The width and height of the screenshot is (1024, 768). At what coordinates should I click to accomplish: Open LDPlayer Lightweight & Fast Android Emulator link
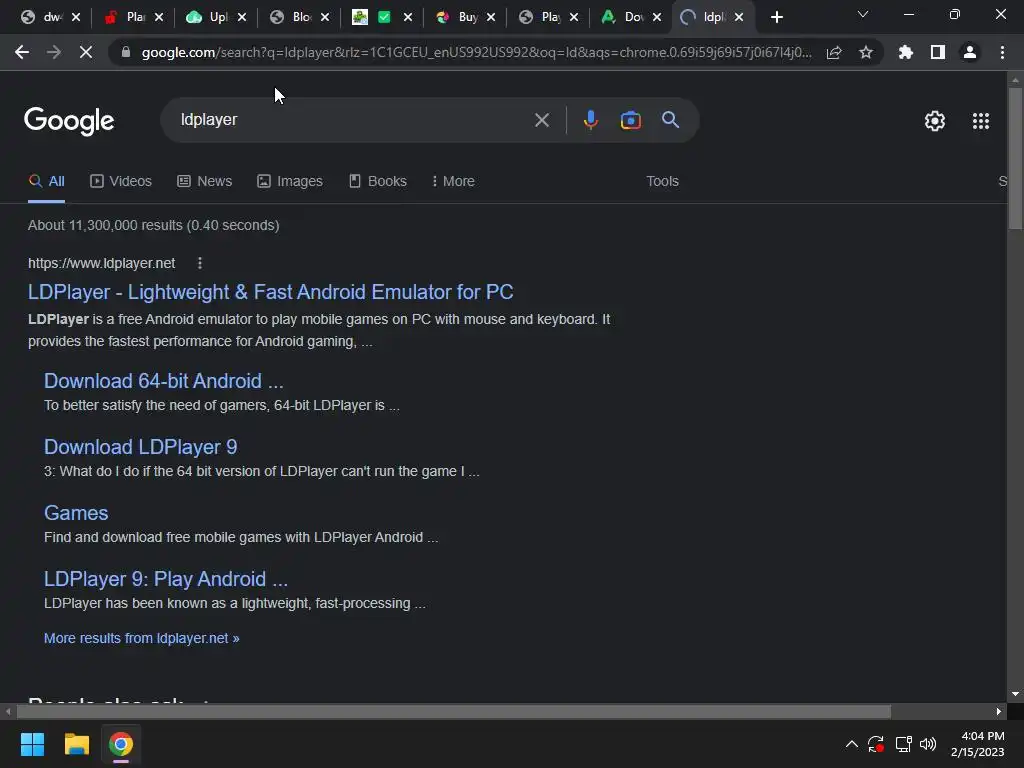click(270, 292)
